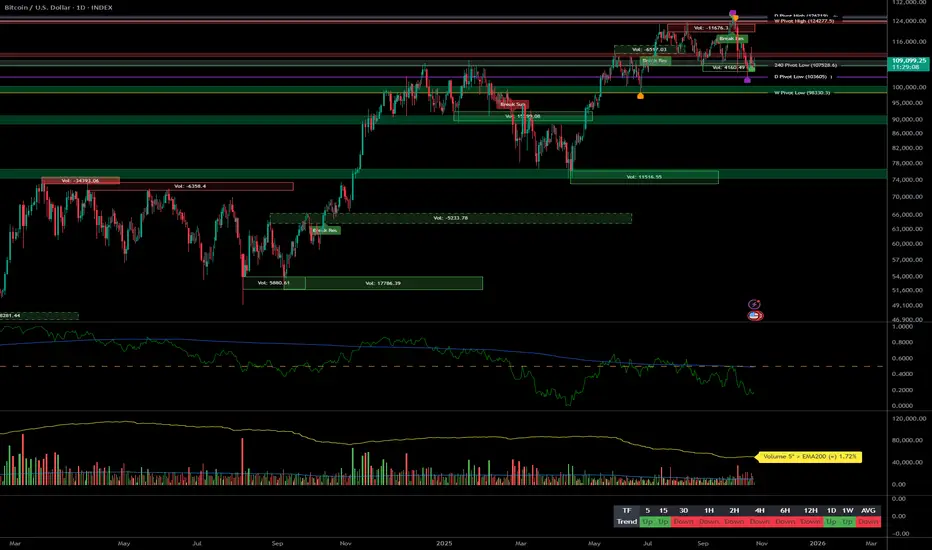Click 132,000.00 on the price scale

tap(909, 2)
